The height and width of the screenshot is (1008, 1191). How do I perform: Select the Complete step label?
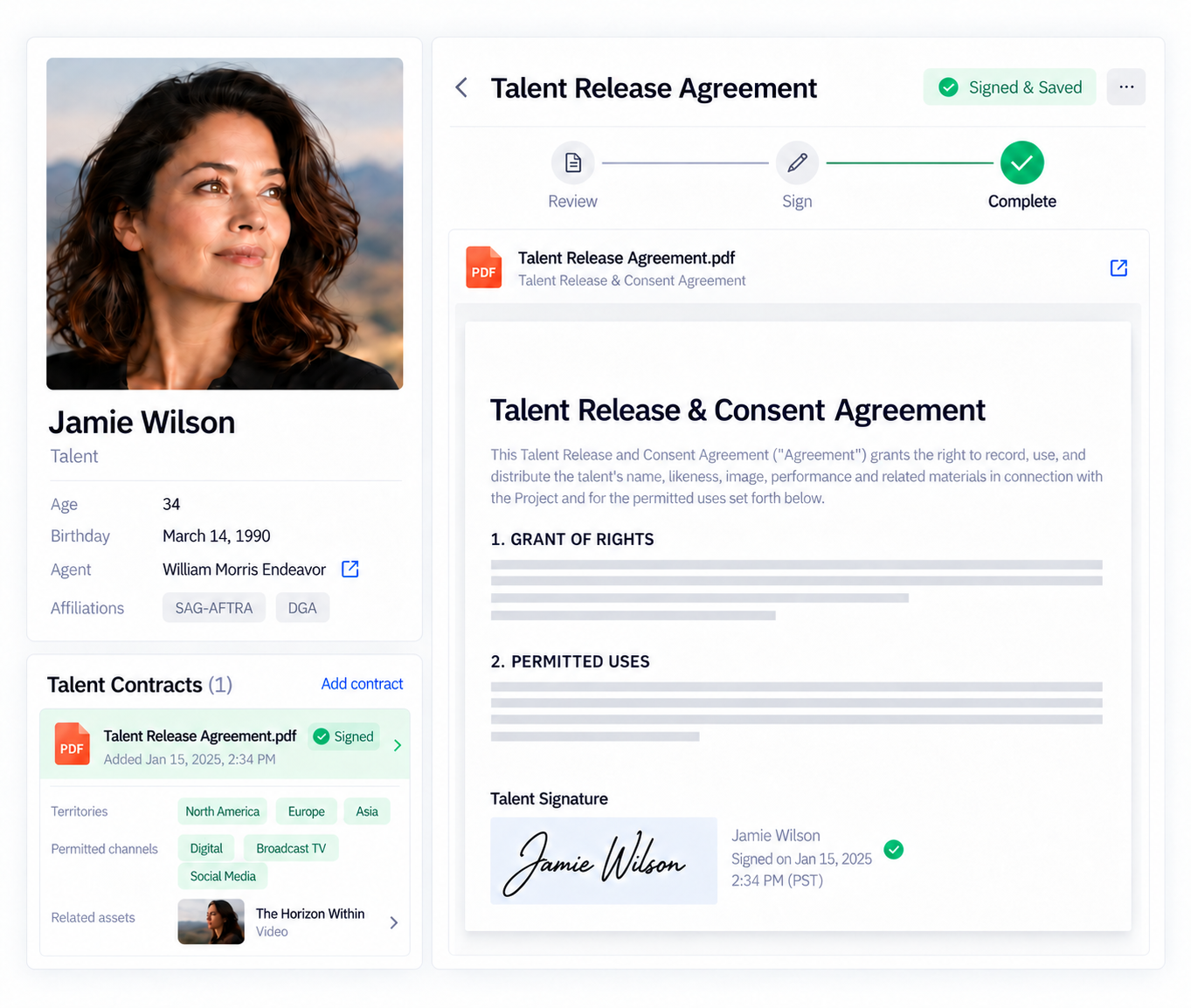pyautogui.click(x=1021, y=202)
